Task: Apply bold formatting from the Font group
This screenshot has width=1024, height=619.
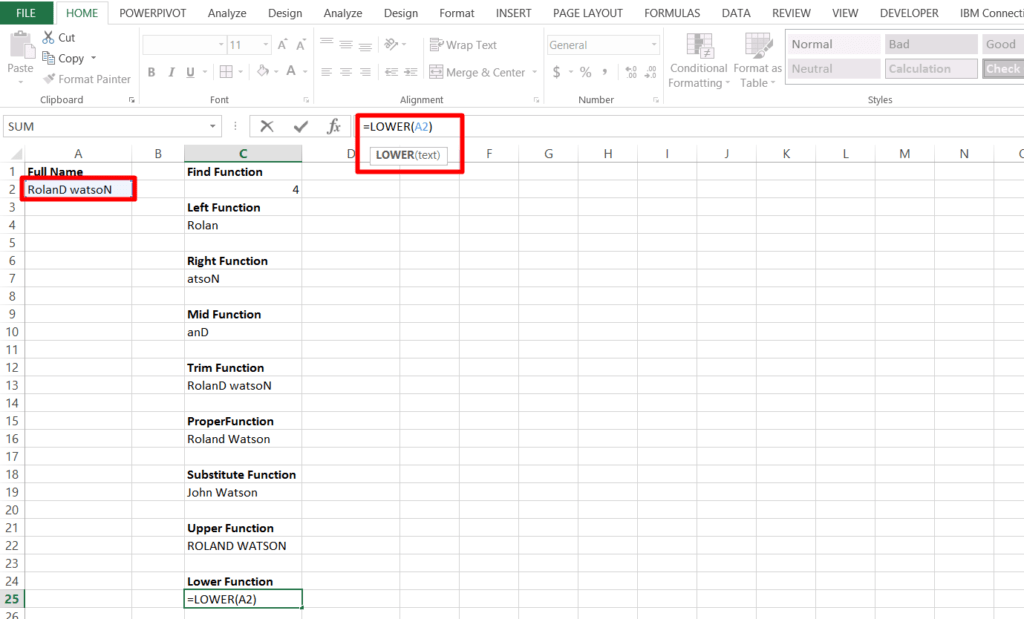Action: [x=151, y=72]
